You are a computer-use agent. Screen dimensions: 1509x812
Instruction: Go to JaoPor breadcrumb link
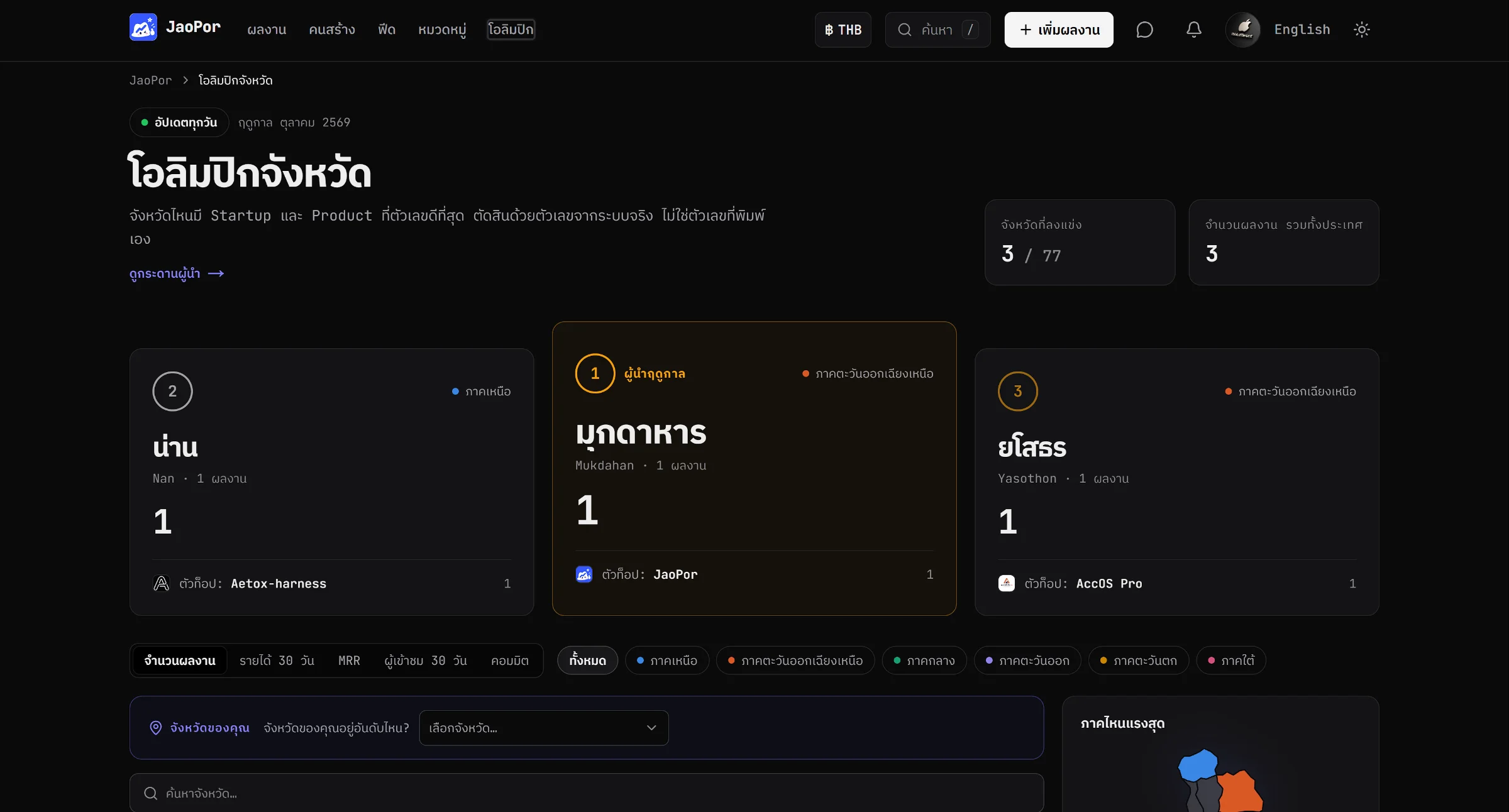(x=150, y=80)
